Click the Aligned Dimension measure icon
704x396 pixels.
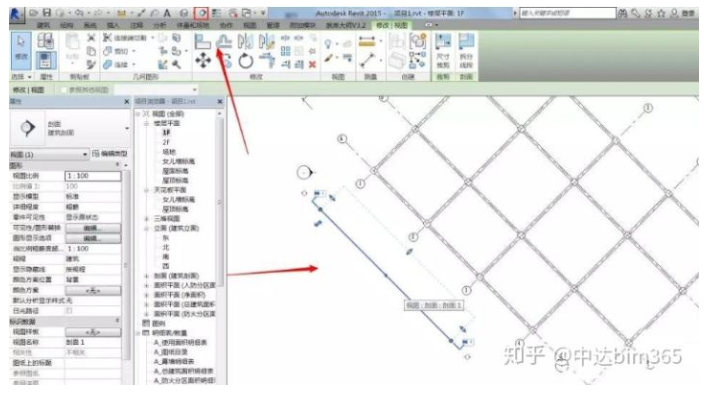pos(367,42)
